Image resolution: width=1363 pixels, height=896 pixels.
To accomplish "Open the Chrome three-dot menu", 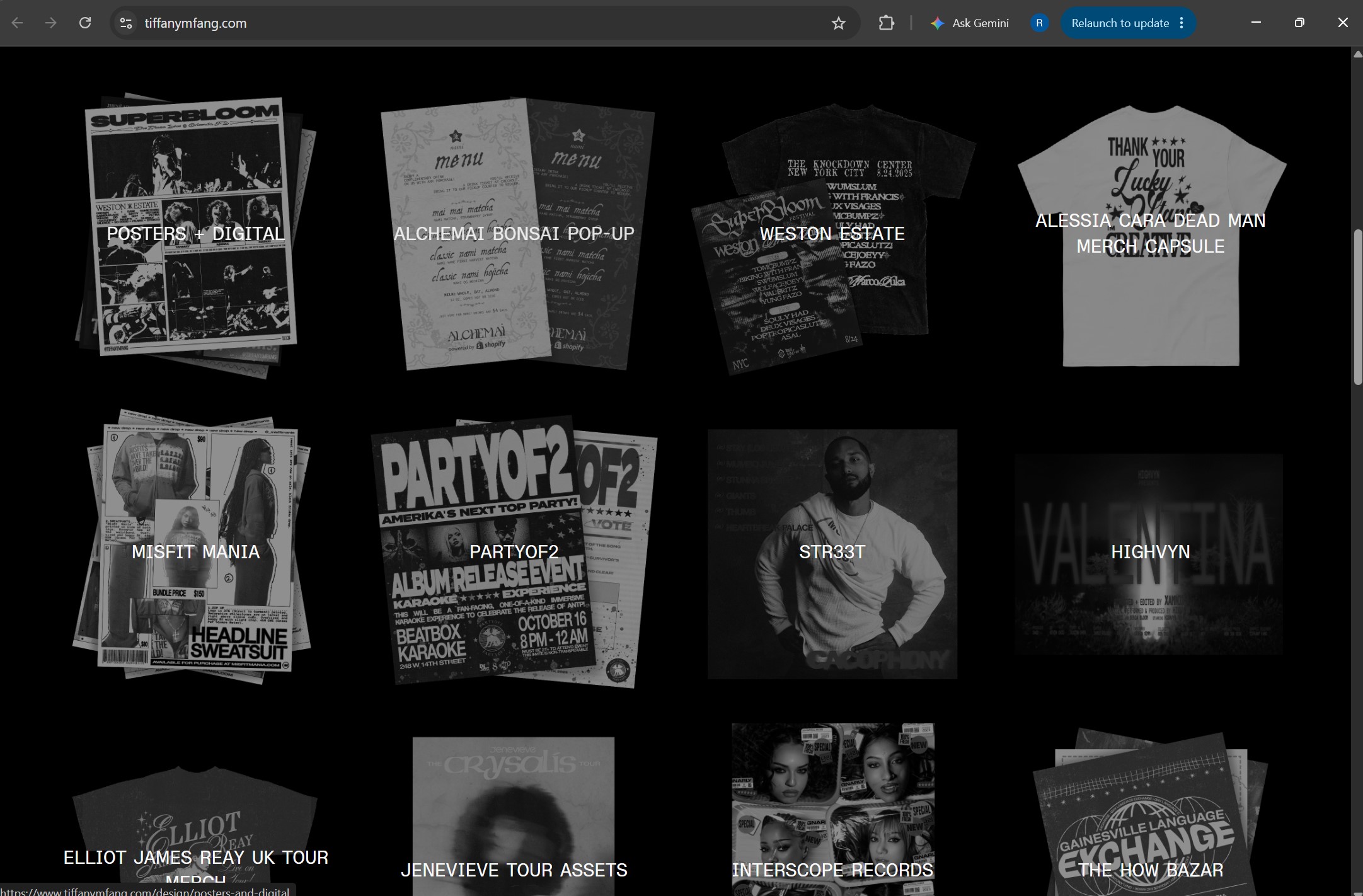I will 1182,23.
